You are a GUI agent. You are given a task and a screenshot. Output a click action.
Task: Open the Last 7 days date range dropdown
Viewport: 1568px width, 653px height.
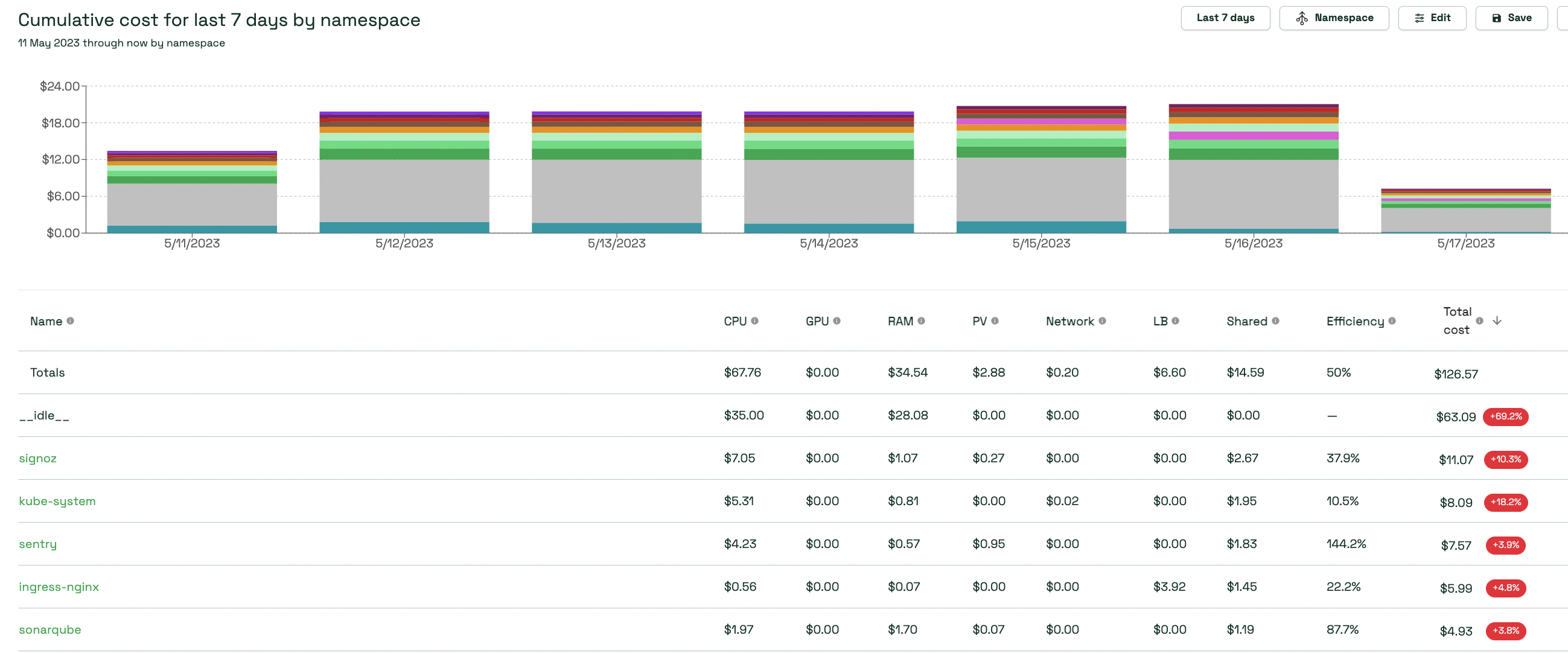click(x=1225, y=18)
